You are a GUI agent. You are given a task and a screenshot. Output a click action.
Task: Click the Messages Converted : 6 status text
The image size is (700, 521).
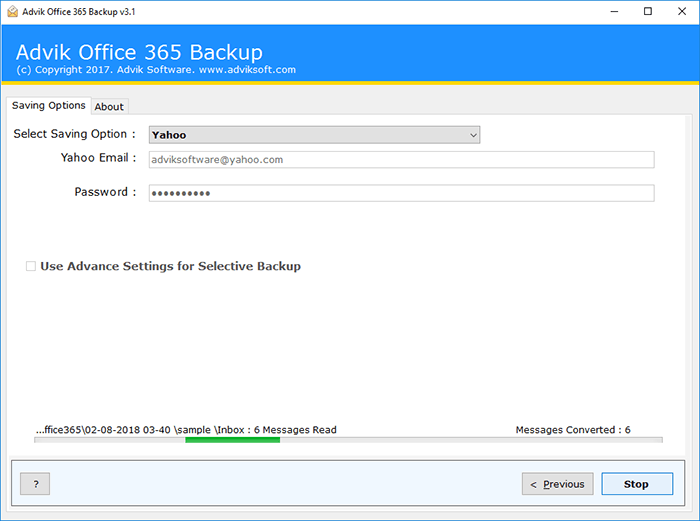tap(573, 430)
